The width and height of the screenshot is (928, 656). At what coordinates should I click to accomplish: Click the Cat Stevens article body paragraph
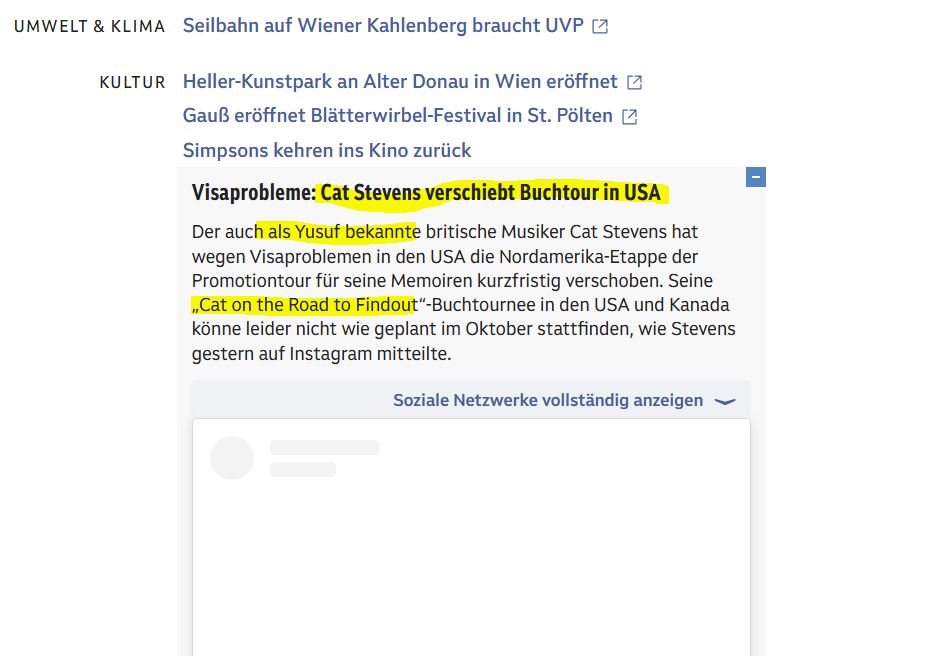click(463, 292)
